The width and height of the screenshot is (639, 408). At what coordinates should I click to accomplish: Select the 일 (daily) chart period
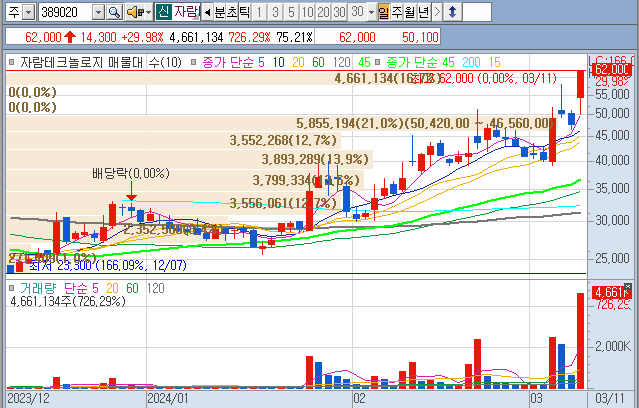click(x=383, y=12)
